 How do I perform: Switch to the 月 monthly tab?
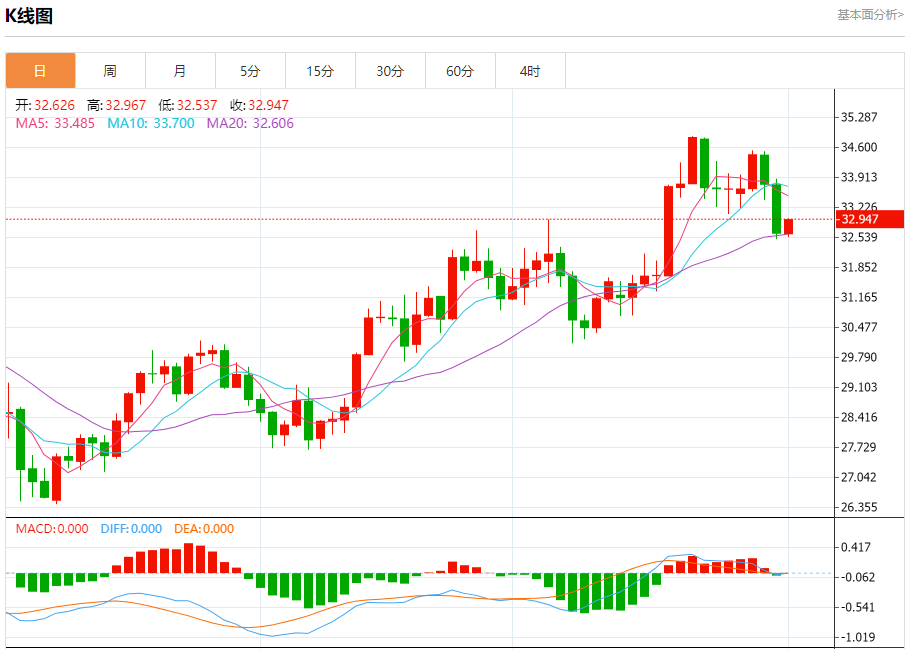[x=180, y=71]
